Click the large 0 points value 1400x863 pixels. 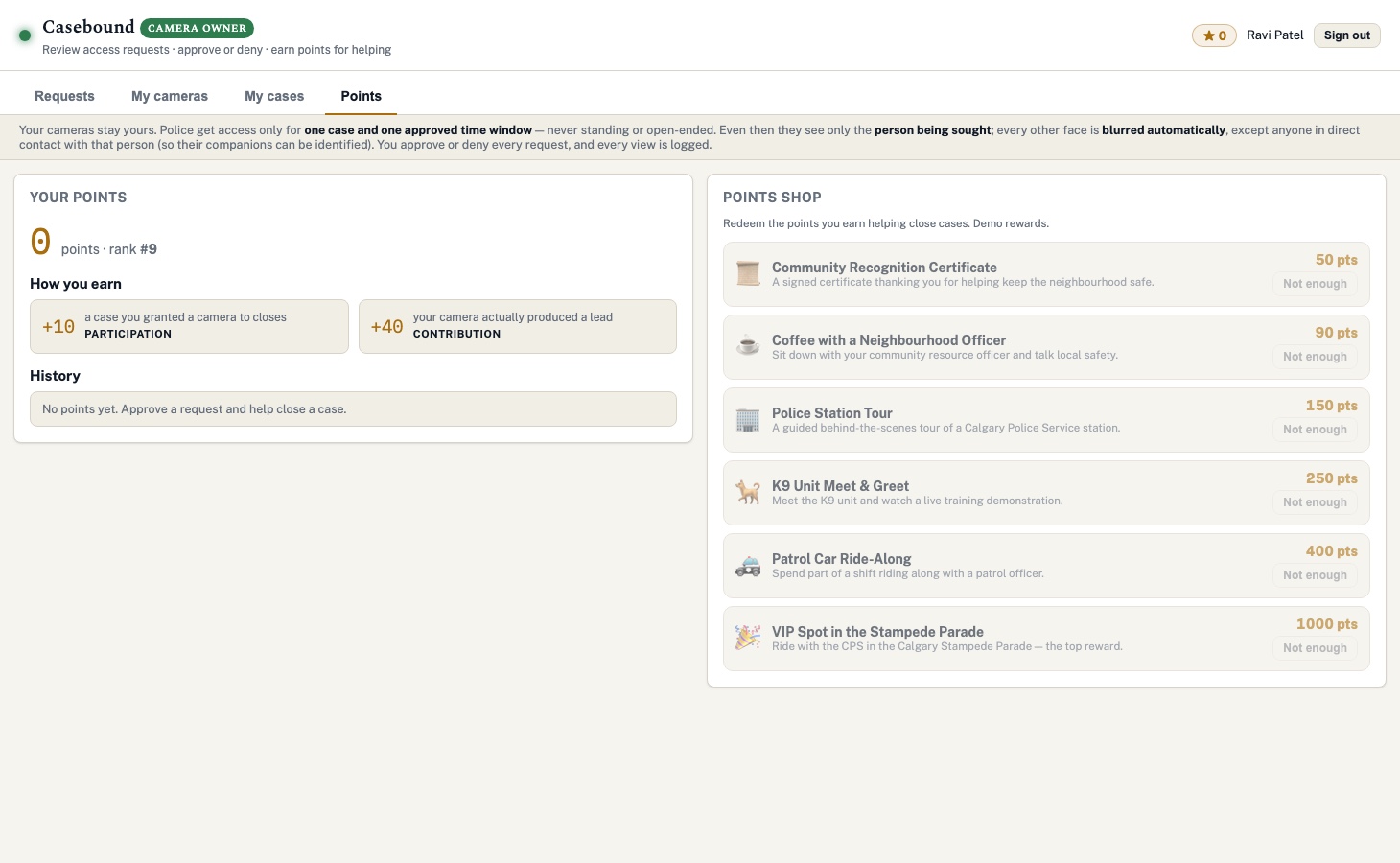coord(40,241)
